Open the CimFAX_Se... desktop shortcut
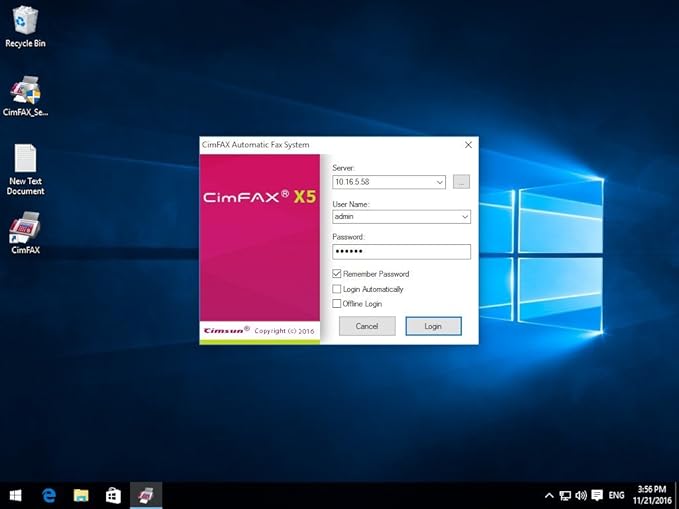 click(x=25, y=93)
